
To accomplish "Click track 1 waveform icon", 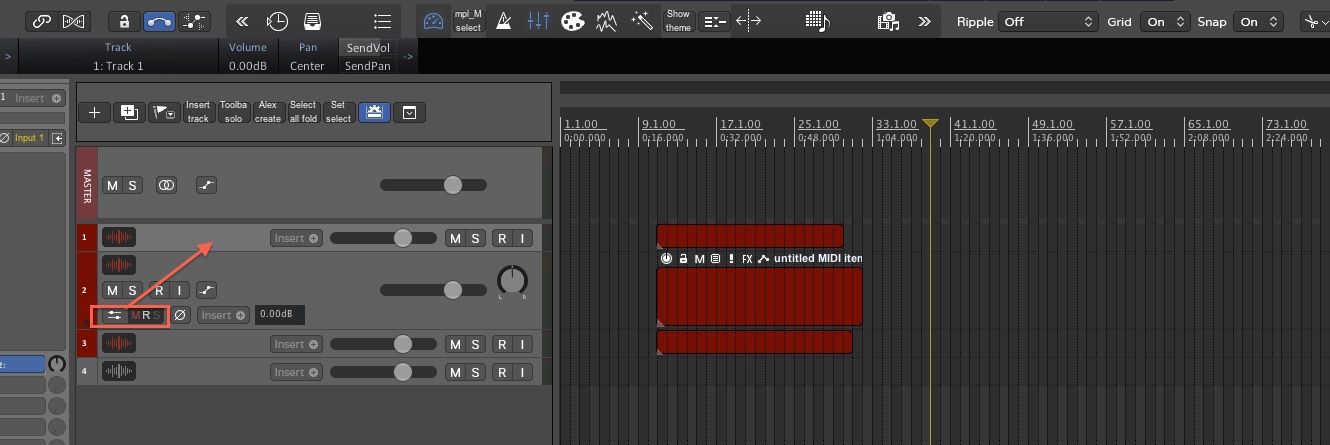I will pyautogui.click(x=119, y=238).
